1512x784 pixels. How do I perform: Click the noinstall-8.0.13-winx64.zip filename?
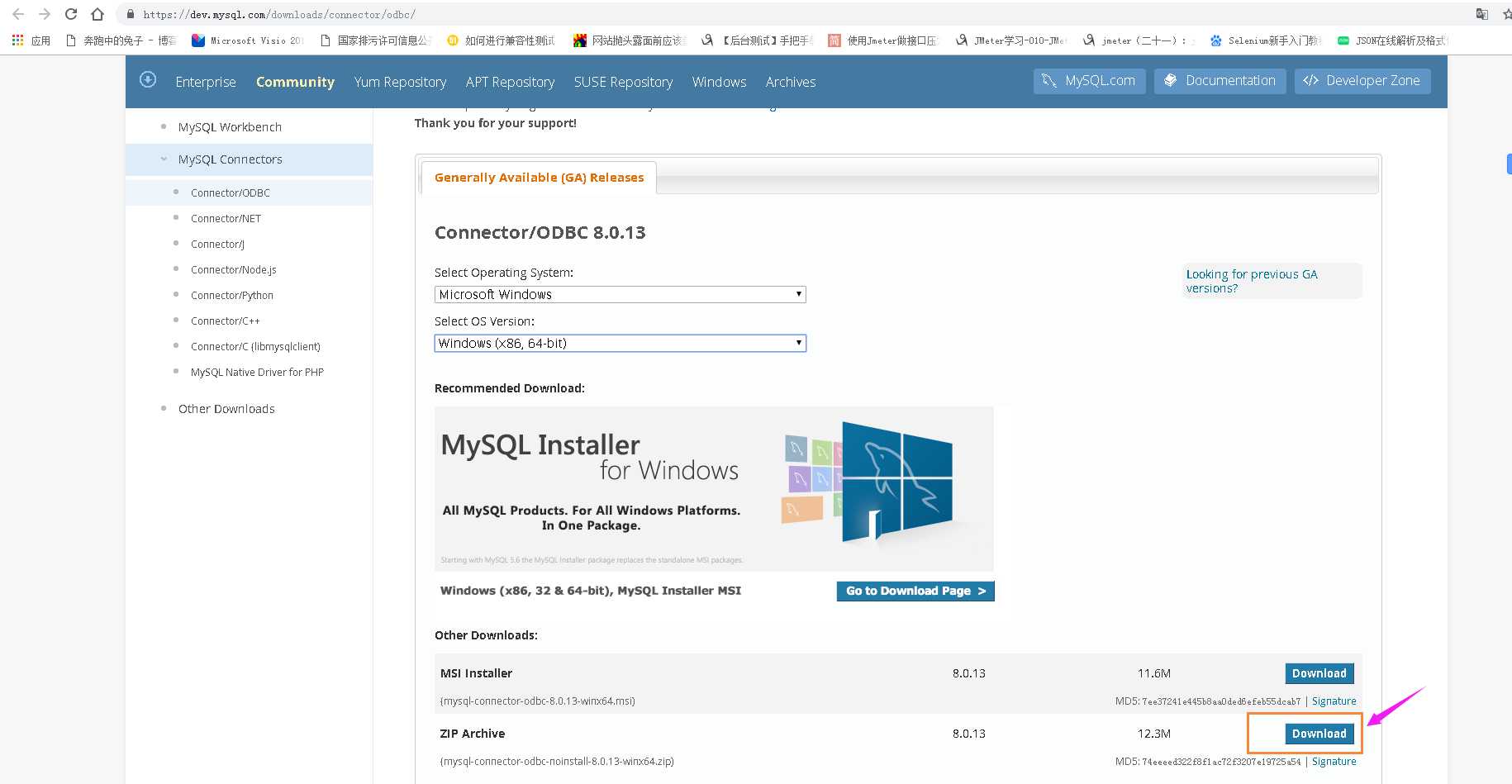coord(557,762)
